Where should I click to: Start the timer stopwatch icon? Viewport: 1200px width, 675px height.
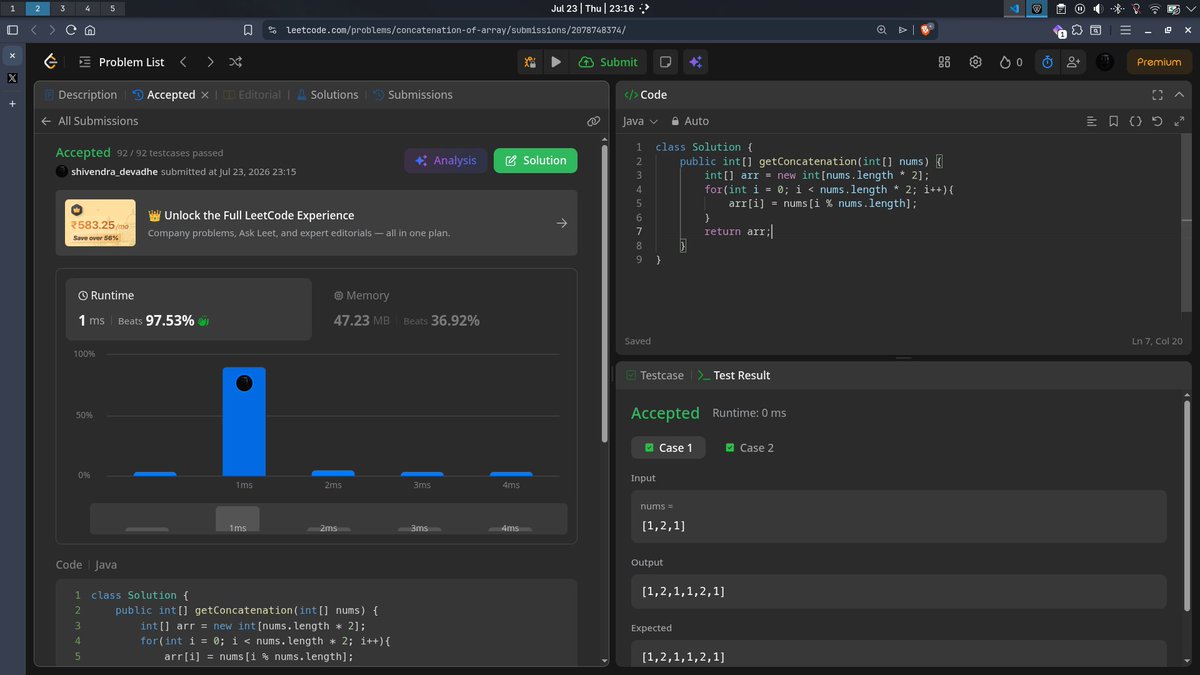[x=1047, y=62]
